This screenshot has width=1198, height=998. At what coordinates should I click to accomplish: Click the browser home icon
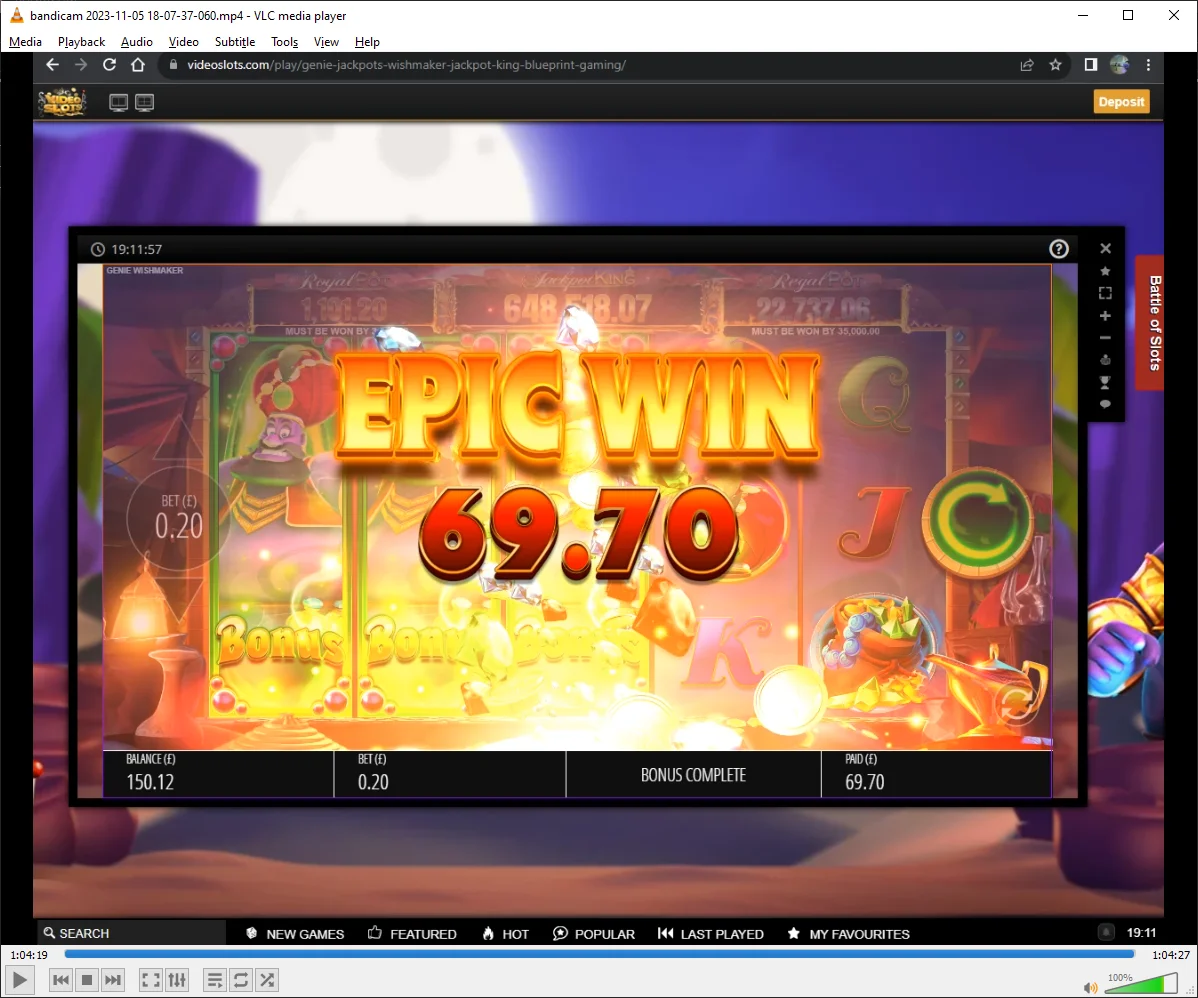pos(138,65)
